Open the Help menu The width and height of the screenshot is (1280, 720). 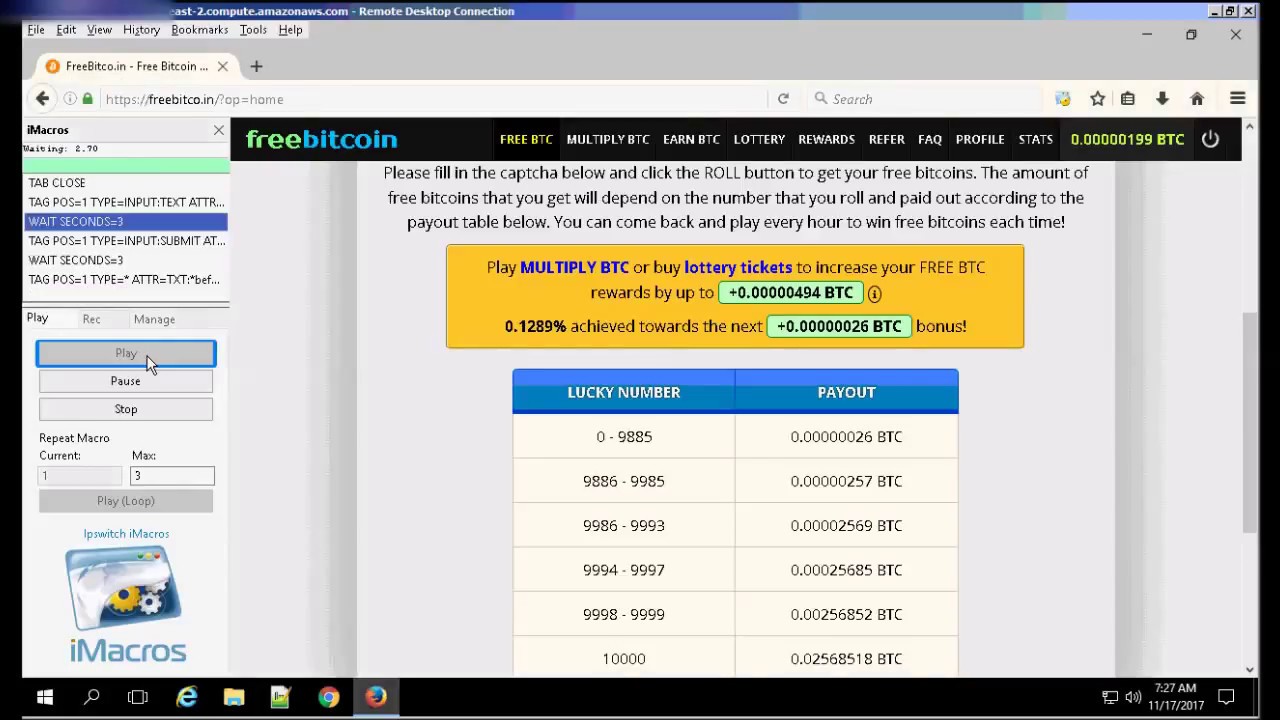coord(290,30)
